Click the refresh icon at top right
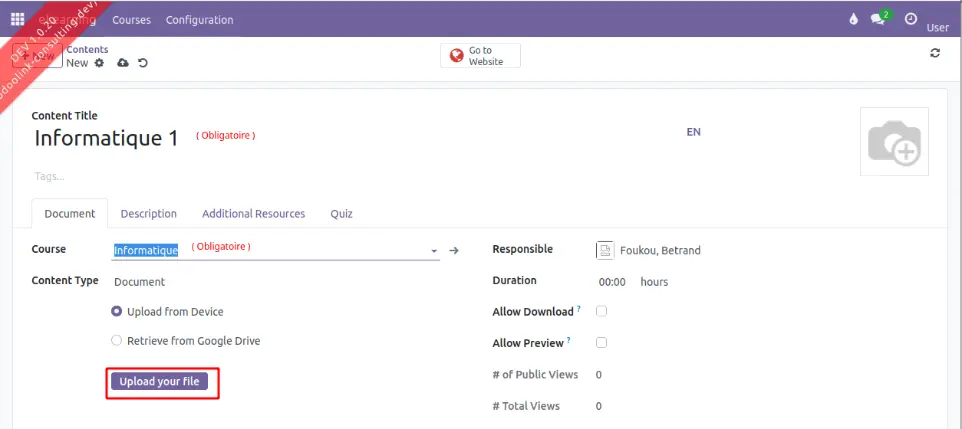Screen dimensions: 962x429 935,54
